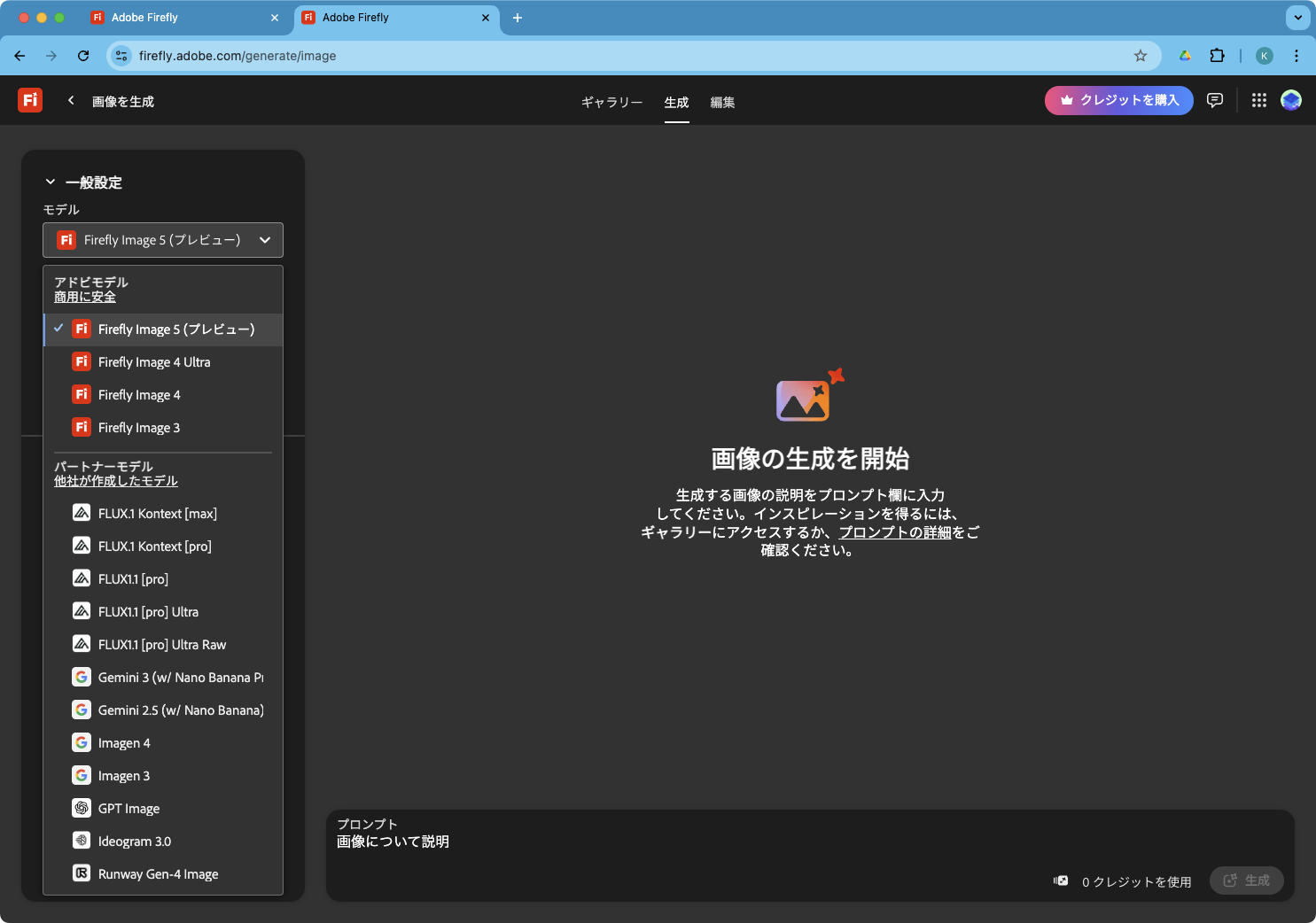The height and width of the screenshot is (923, 1316).
Task: Open the browser extensions puzzle icon
Action: point(1217,56)
